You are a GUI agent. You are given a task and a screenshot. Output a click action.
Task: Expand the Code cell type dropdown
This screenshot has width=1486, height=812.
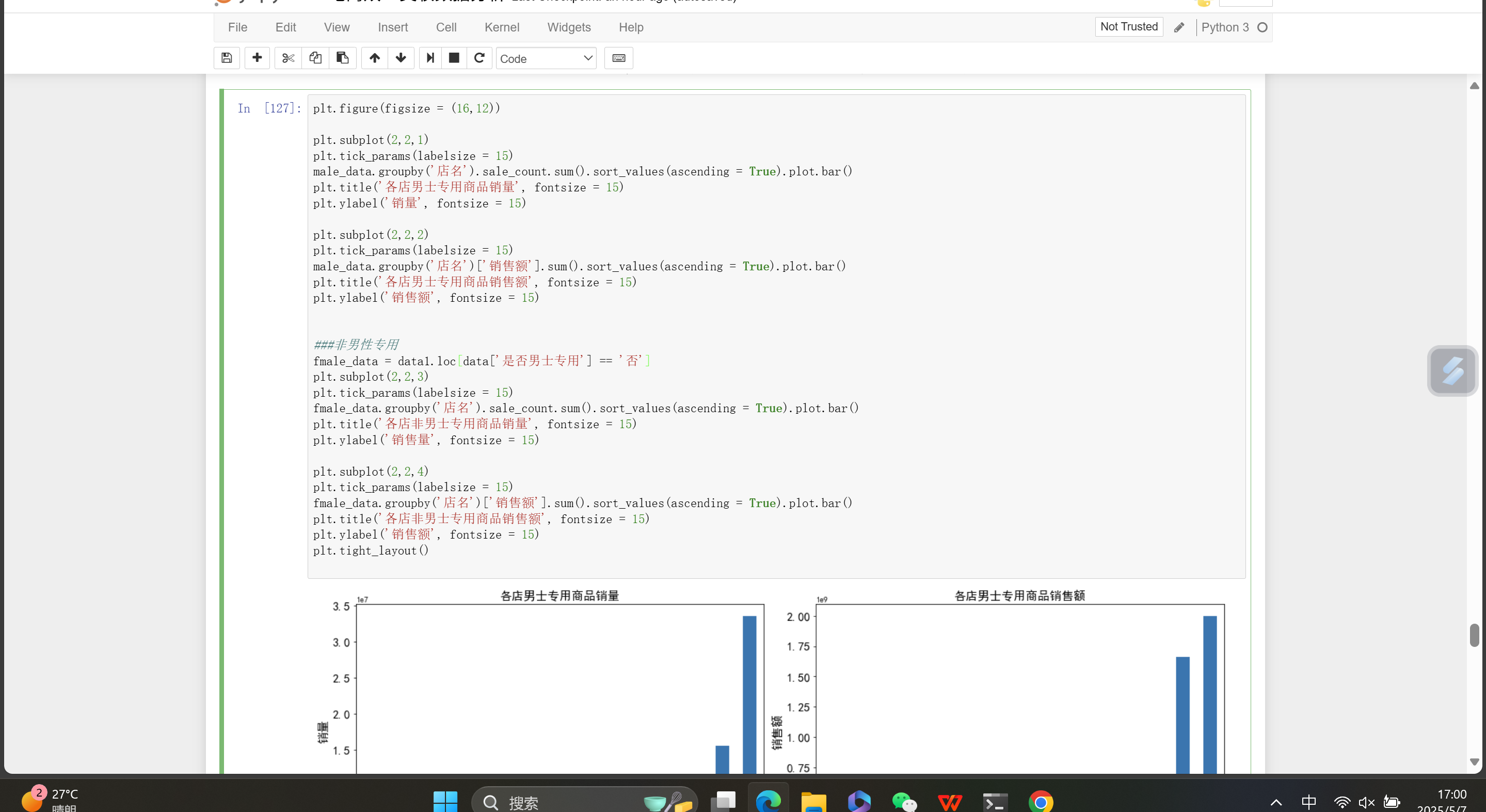(x=546, y=58)
